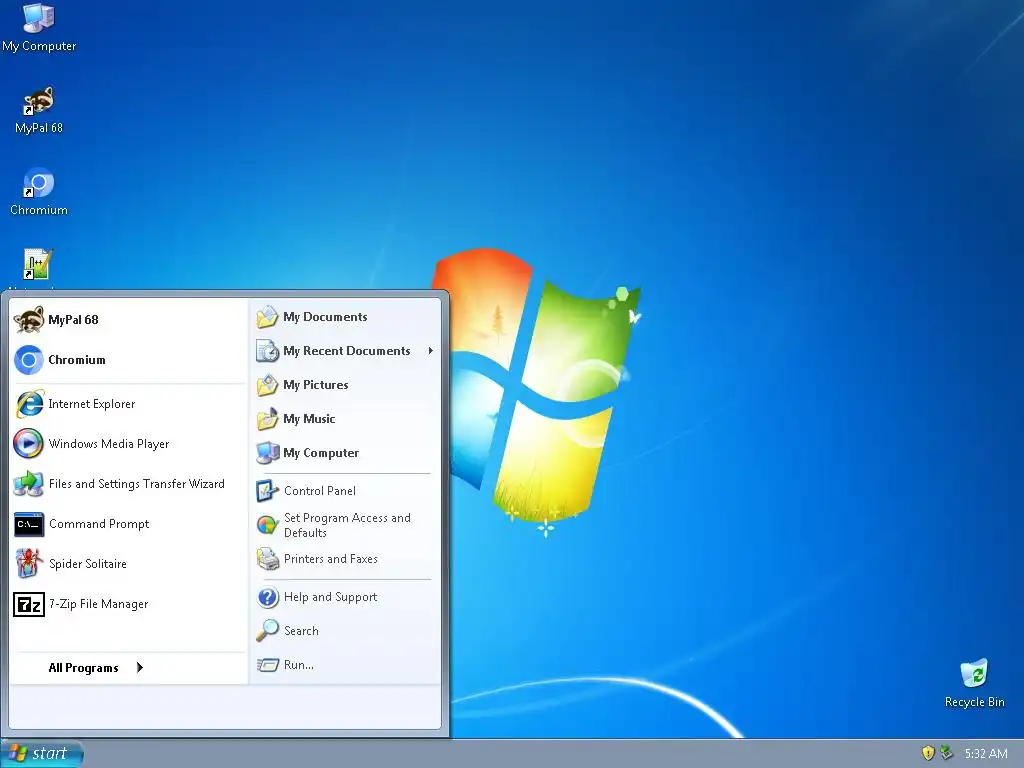Image resolution: width=1024 pixels, height=768 pixels.
Task: Click the start button on taskbar
Action: pyautogui.click(x=42, y=754)
